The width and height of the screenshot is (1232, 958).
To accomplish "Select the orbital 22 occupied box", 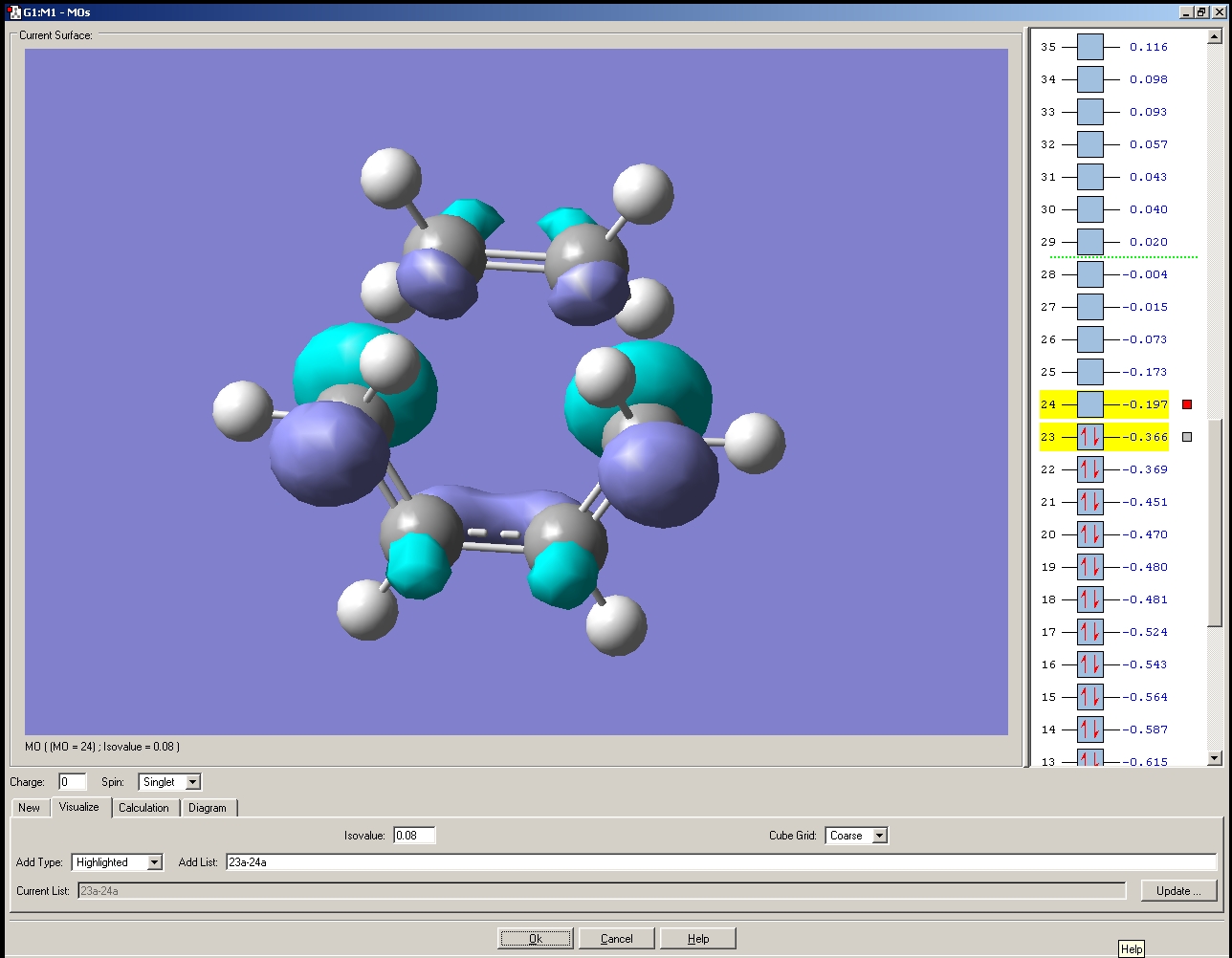I will (x=1089, y=469).
